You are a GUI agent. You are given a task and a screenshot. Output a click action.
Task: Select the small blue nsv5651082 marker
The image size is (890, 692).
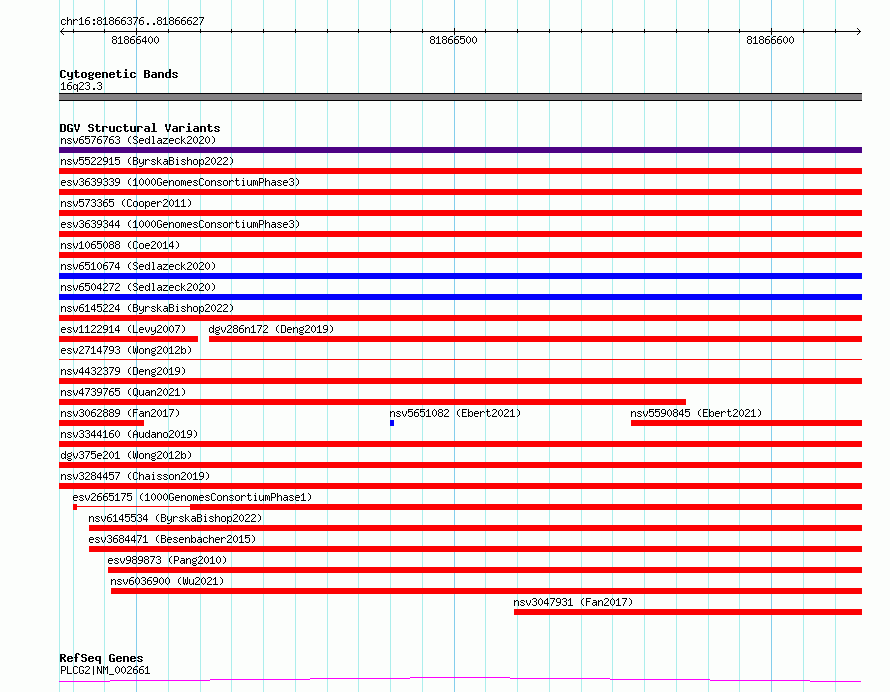tap(392, 423)
